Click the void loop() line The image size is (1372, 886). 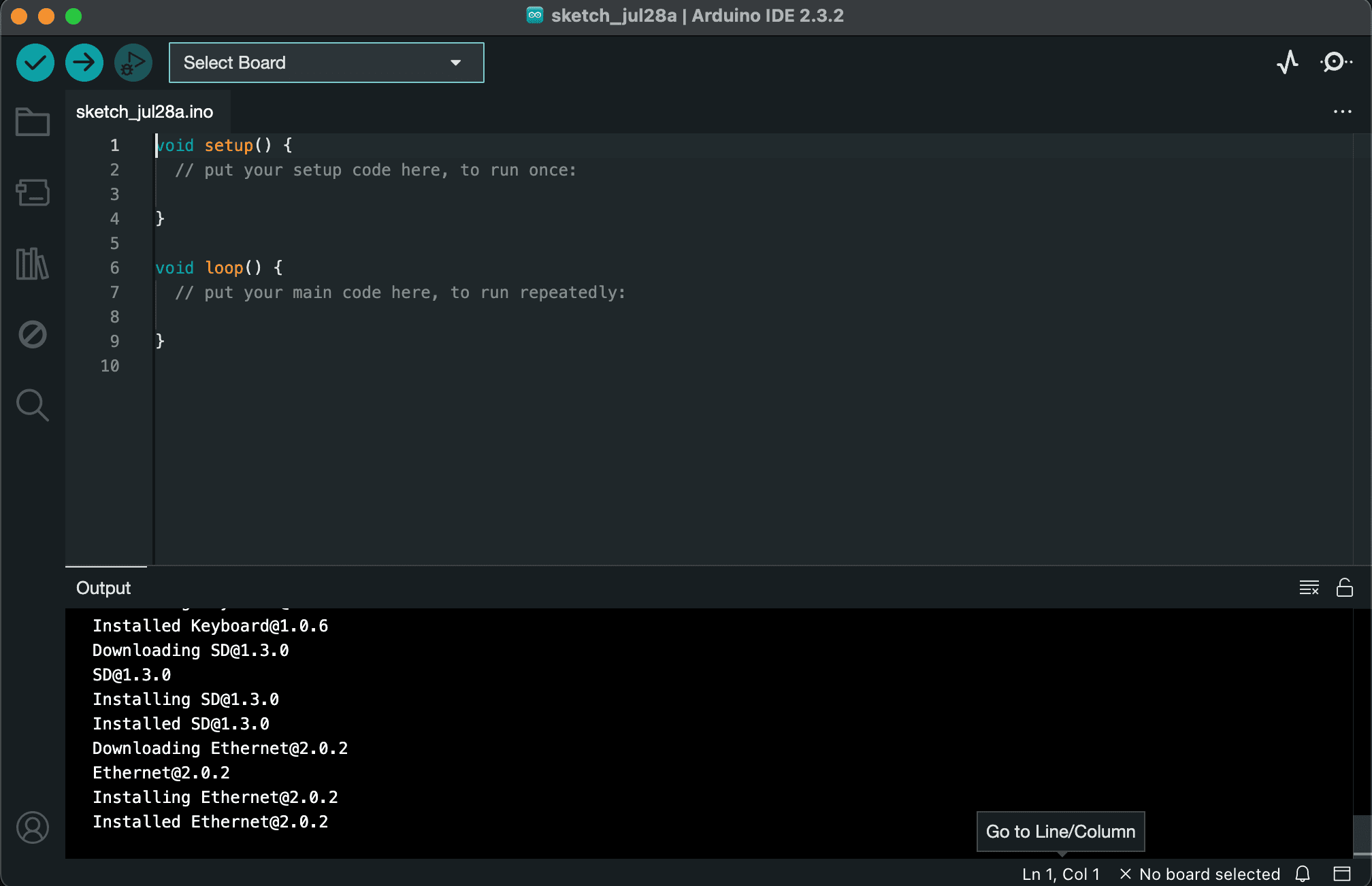pyautogui.click(x=219, y=268)
